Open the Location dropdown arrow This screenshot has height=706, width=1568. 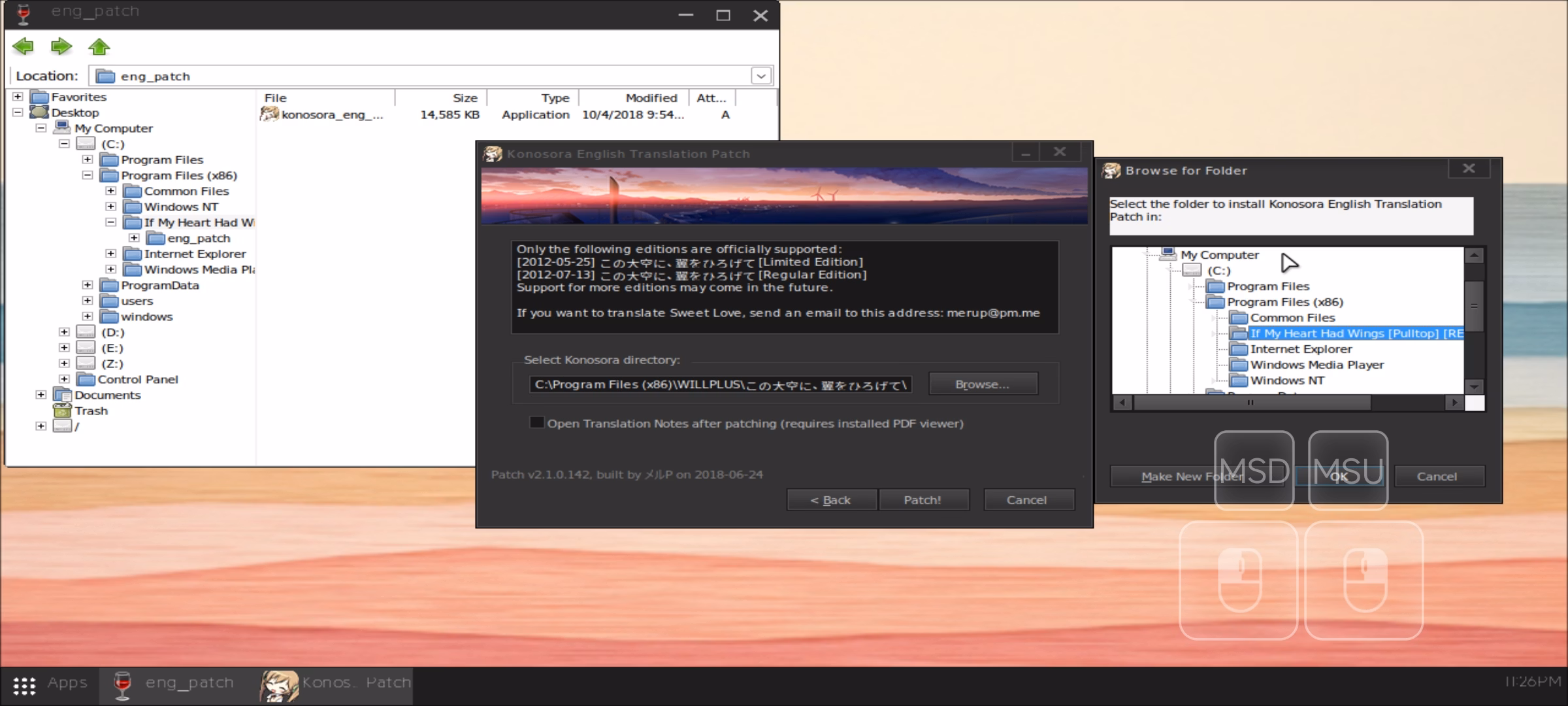point(761,76)
